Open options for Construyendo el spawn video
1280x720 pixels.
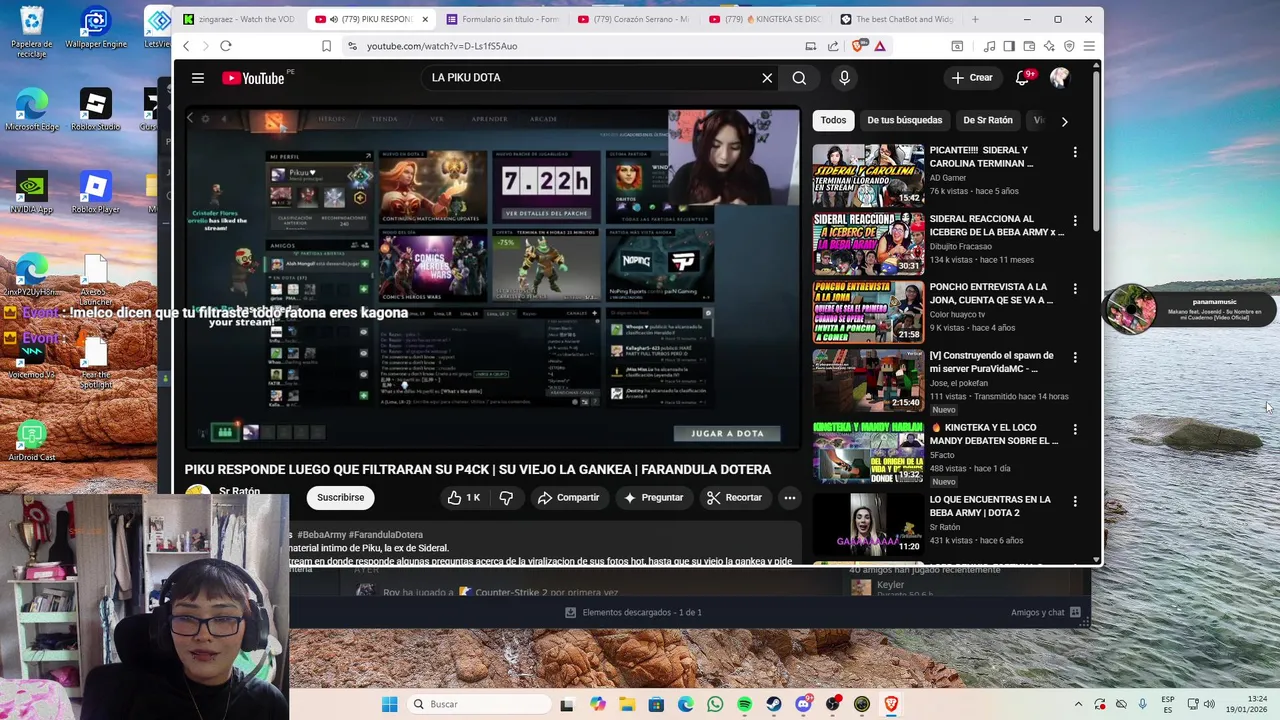[x=1075, y=357]
